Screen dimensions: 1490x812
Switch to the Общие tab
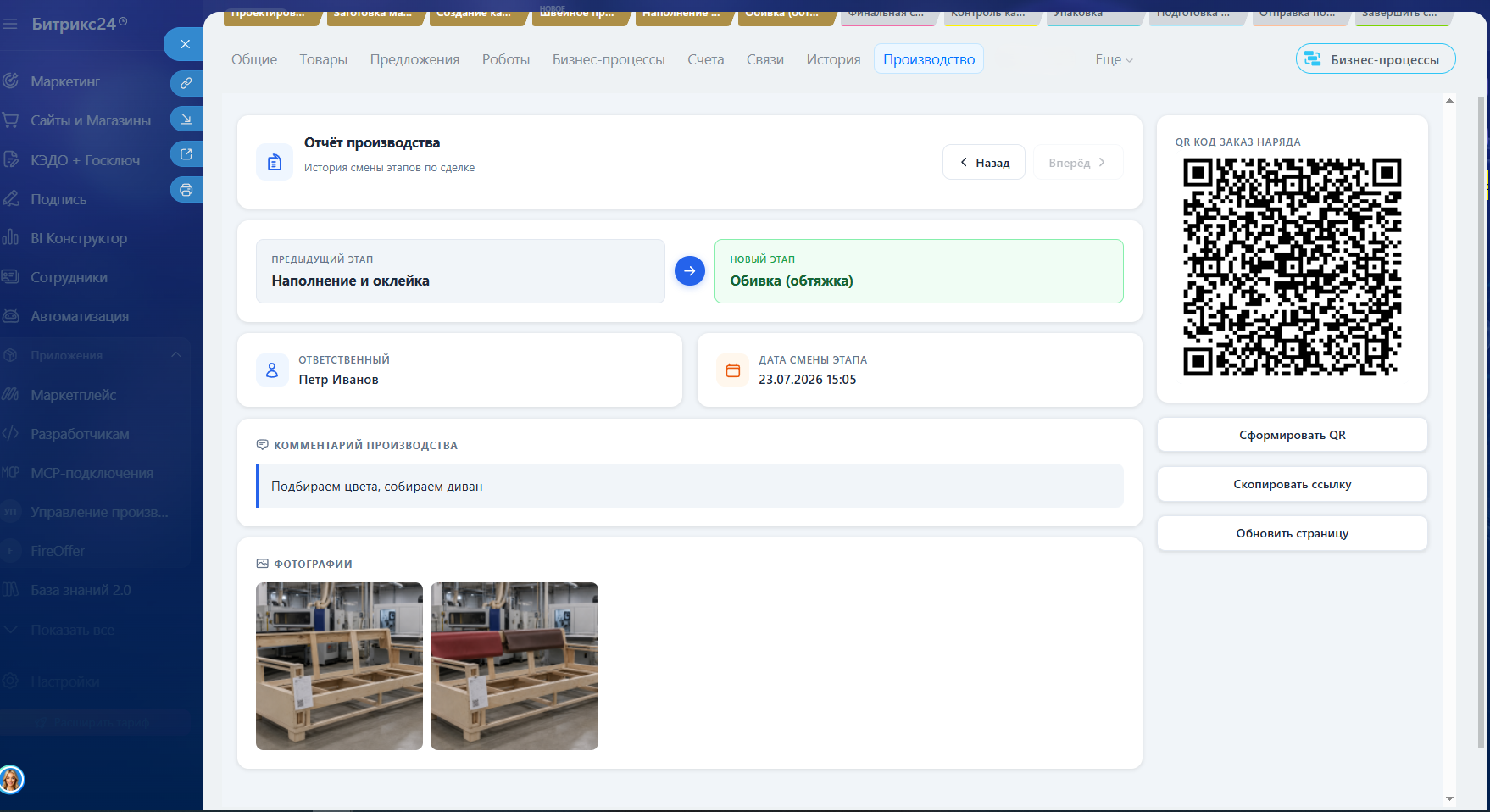point(254,59)
